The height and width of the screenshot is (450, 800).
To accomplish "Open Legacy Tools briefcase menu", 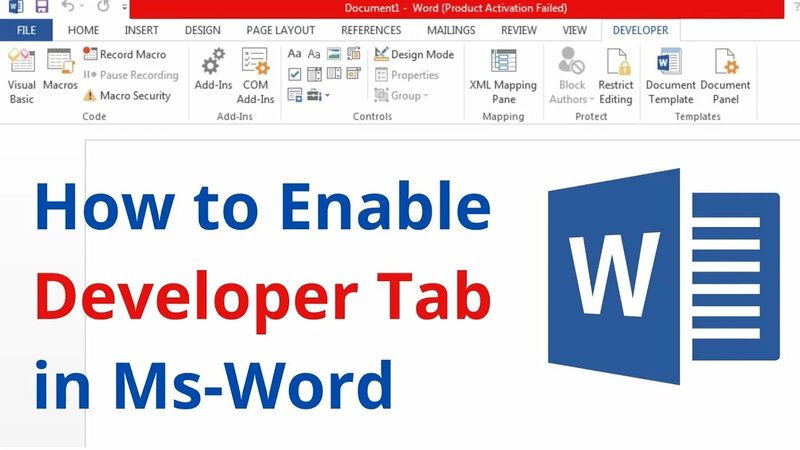I will (318, 95).
